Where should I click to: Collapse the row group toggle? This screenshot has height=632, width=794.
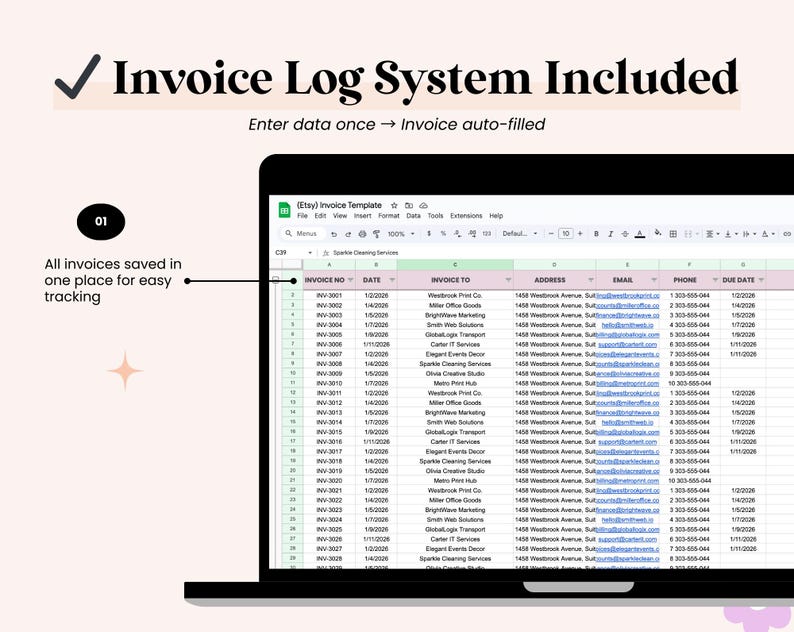[x=275, y=280]
